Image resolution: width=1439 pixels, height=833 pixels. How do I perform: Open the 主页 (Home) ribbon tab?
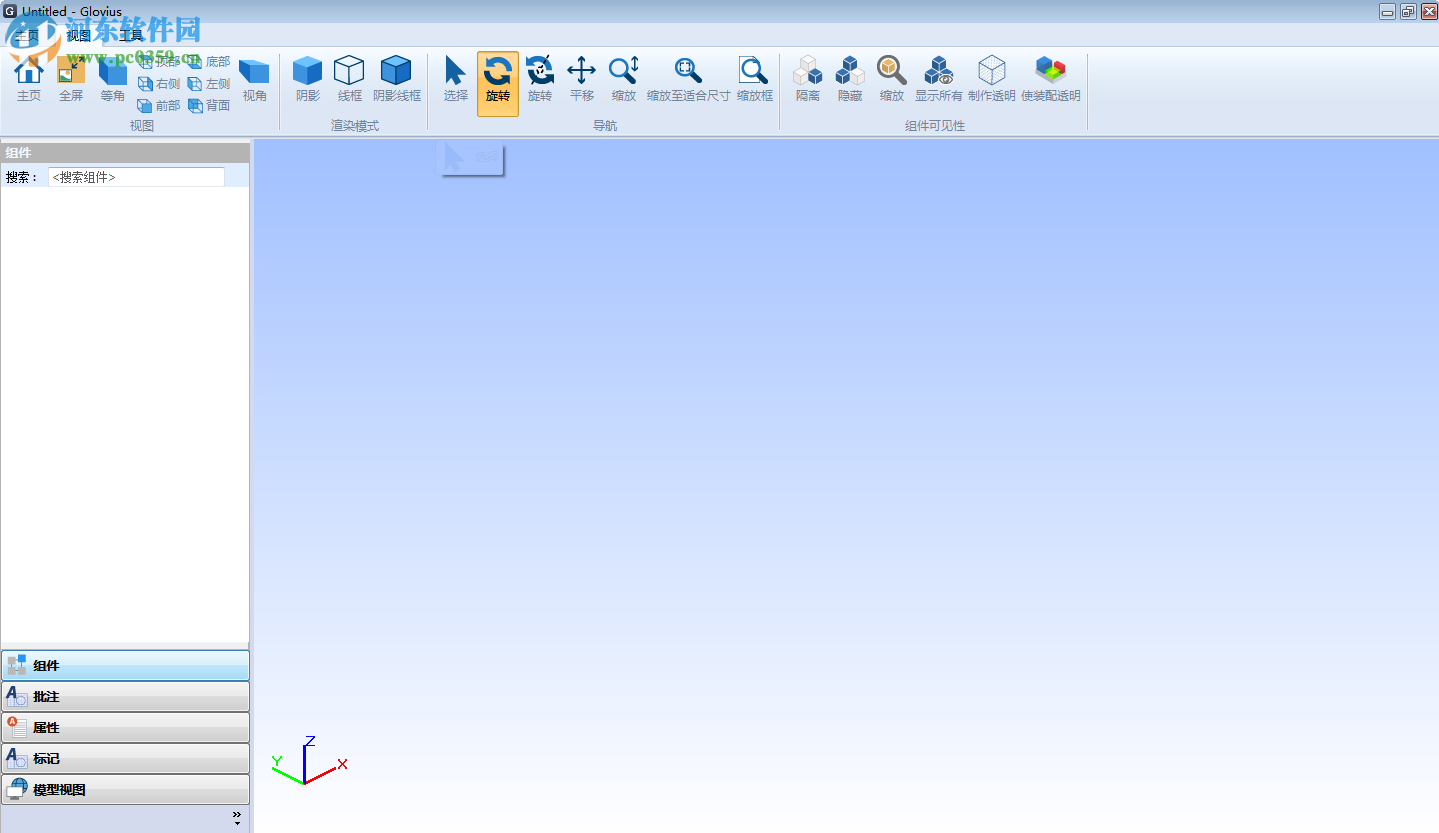point(28,33)
